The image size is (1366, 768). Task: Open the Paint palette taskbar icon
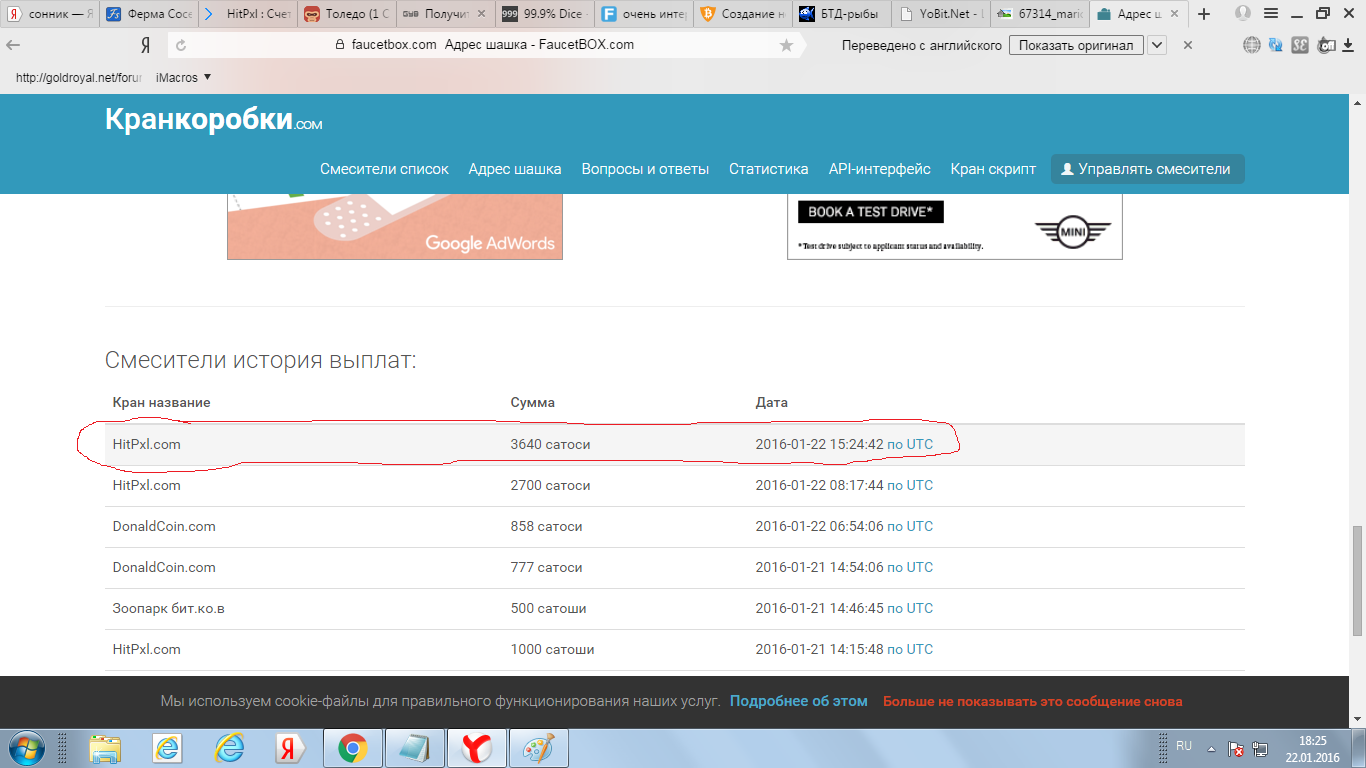538,748
